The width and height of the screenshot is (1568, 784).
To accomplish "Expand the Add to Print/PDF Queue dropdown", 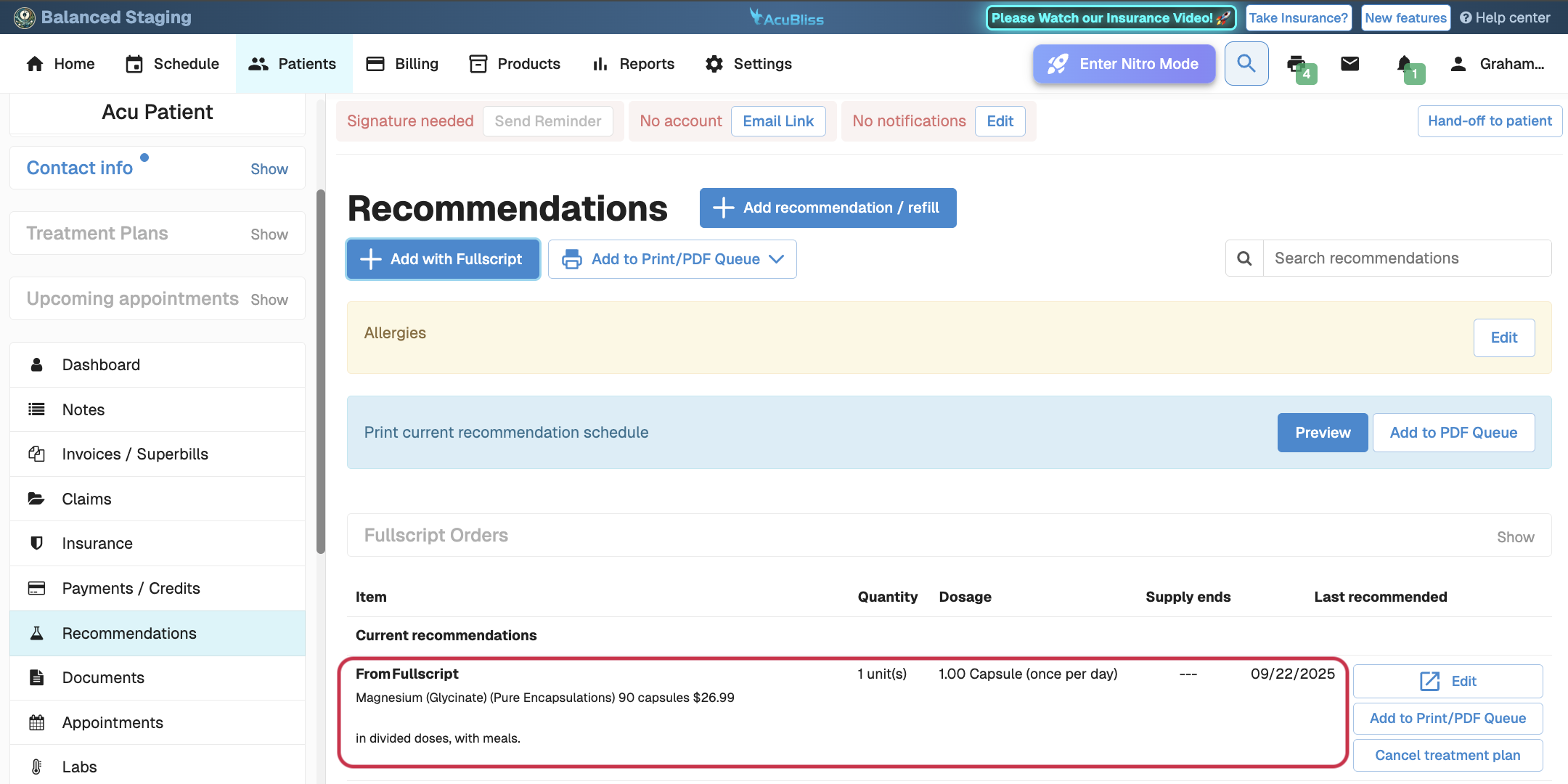I will click(x=776, y=259).
